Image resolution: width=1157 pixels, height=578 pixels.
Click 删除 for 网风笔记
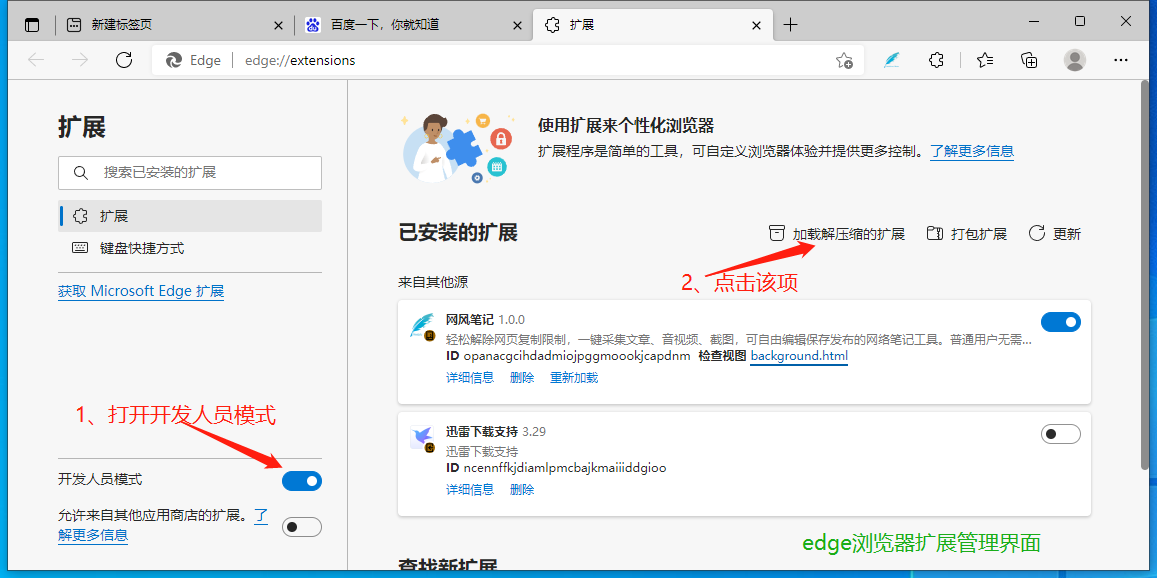(522, 377)
